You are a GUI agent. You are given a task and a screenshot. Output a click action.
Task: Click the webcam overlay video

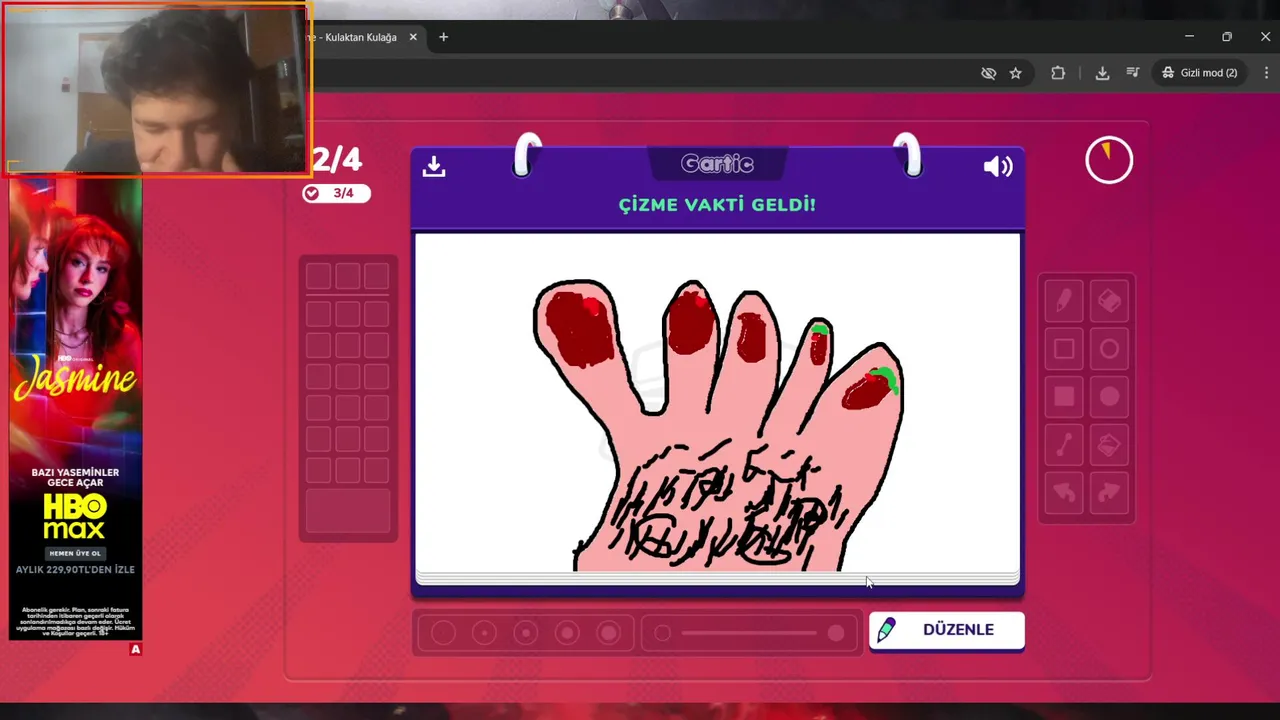pos(157,88)
